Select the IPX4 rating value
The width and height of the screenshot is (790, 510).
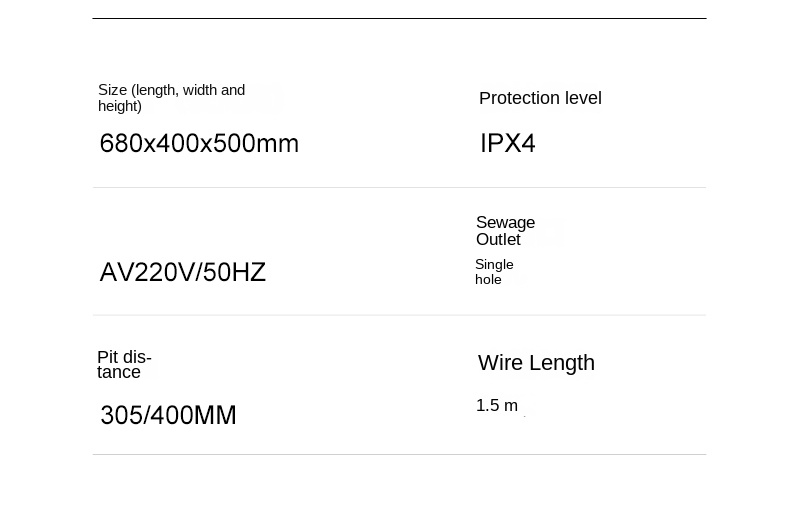point(508,144)
